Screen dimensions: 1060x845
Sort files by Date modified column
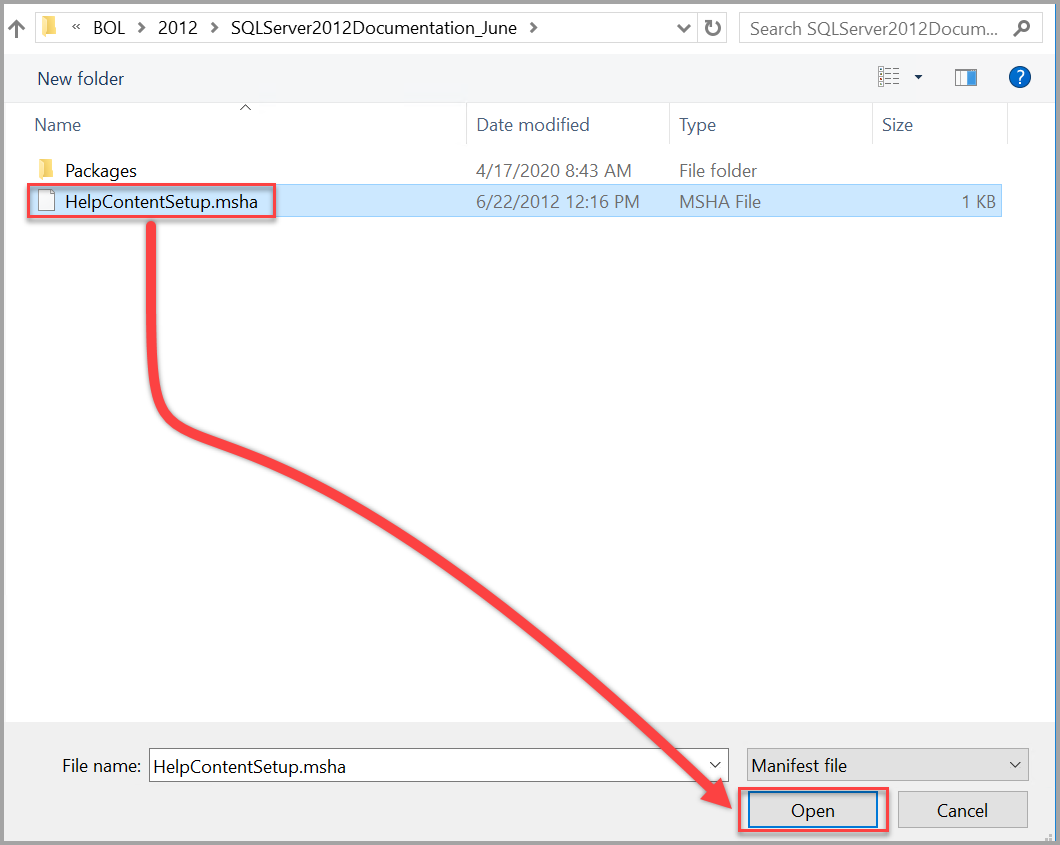pos(531,124)
